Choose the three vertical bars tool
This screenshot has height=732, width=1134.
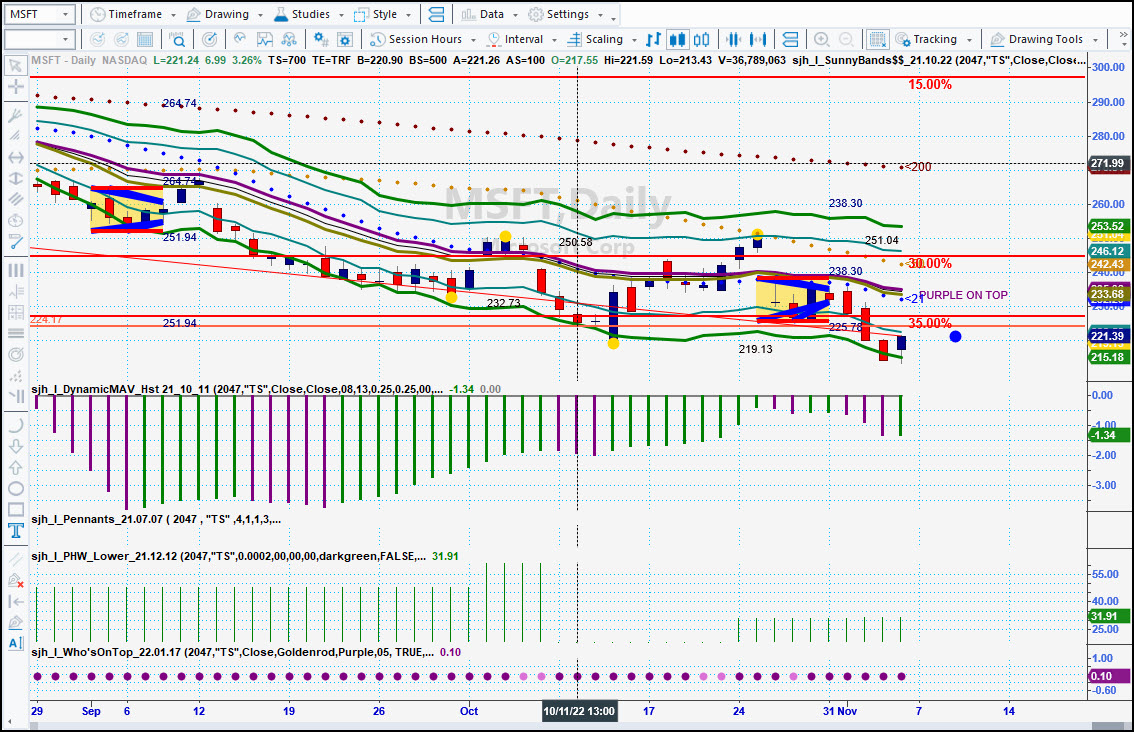pyautogui.click(x=15, y=270)
